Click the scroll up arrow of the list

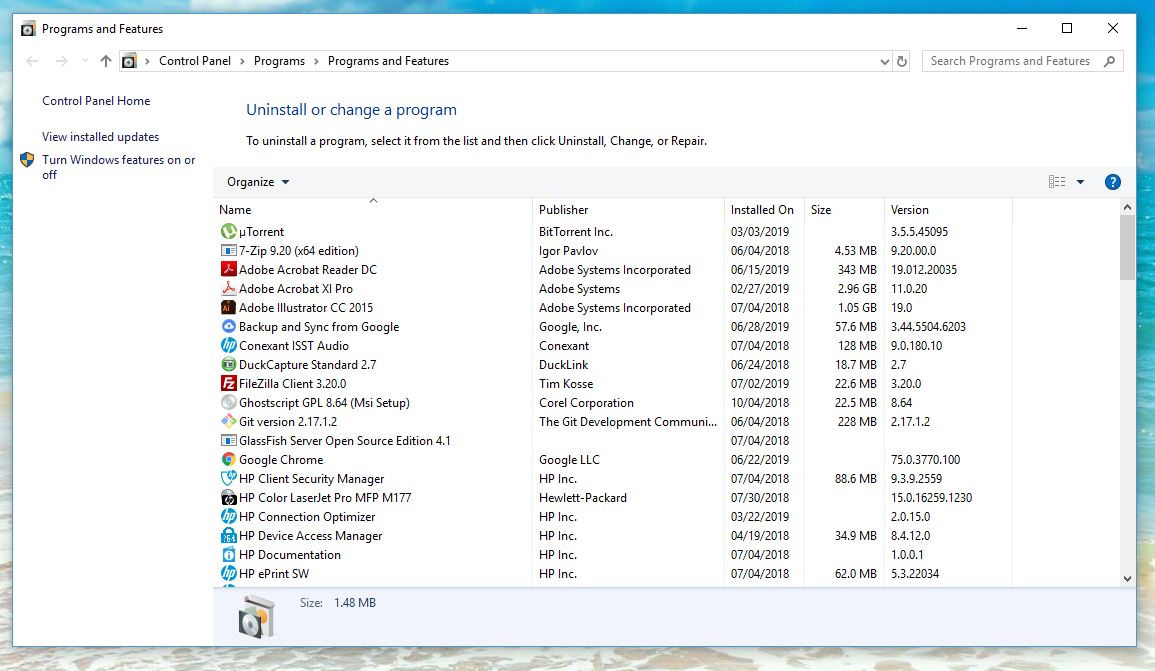tap(1127, 208)
